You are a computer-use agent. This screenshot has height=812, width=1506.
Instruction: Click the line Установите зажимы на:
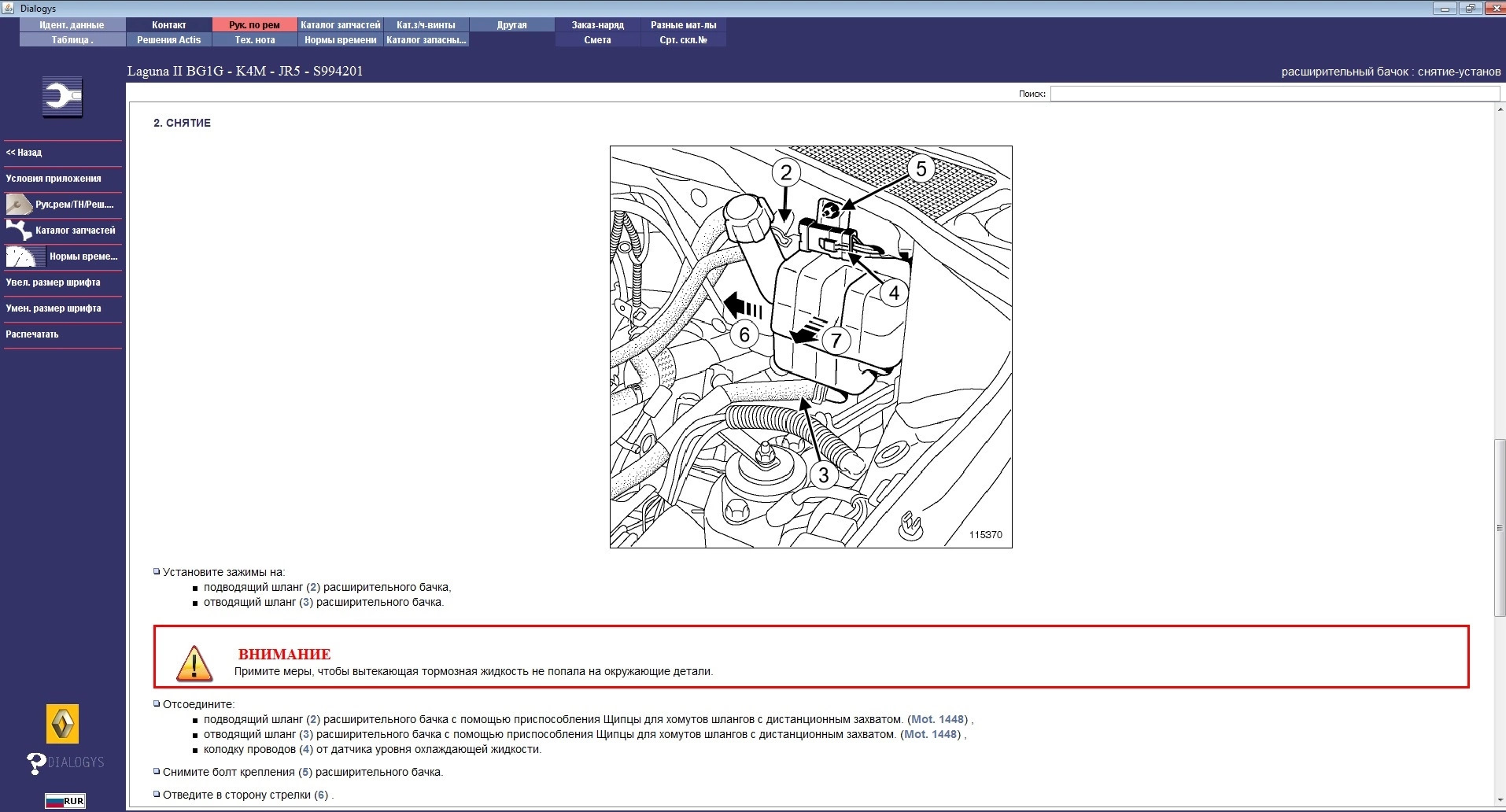223,572
